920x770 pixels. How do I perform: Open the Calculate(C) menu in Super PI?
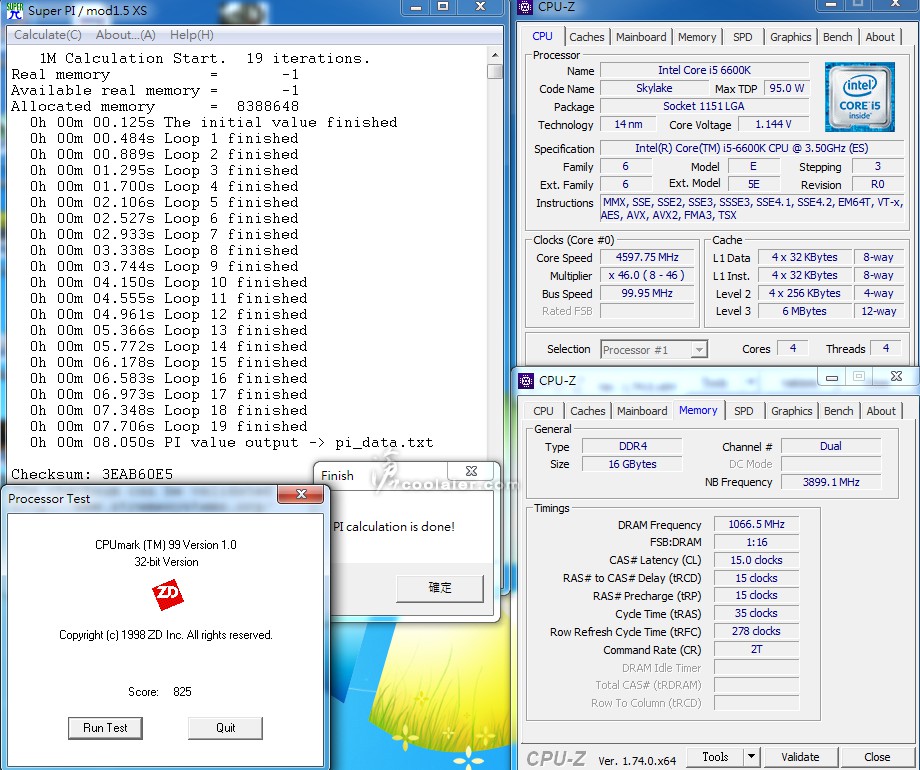coord(48,35)
